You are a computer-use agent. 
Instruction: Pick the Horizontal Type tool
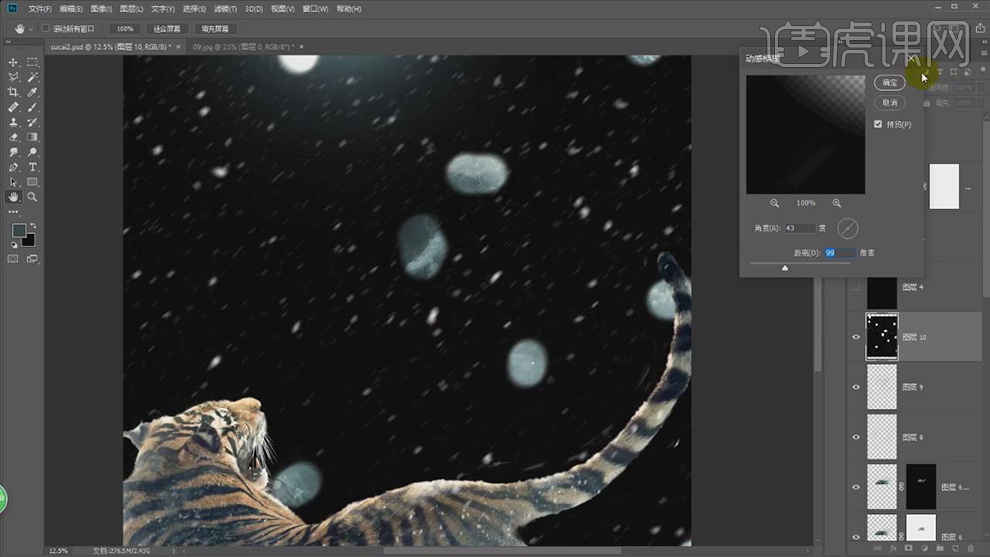point(32,167)
